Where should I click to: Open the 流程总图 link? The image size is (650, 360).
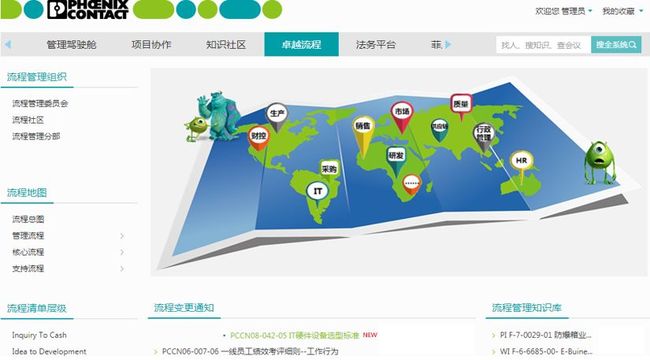28,219
